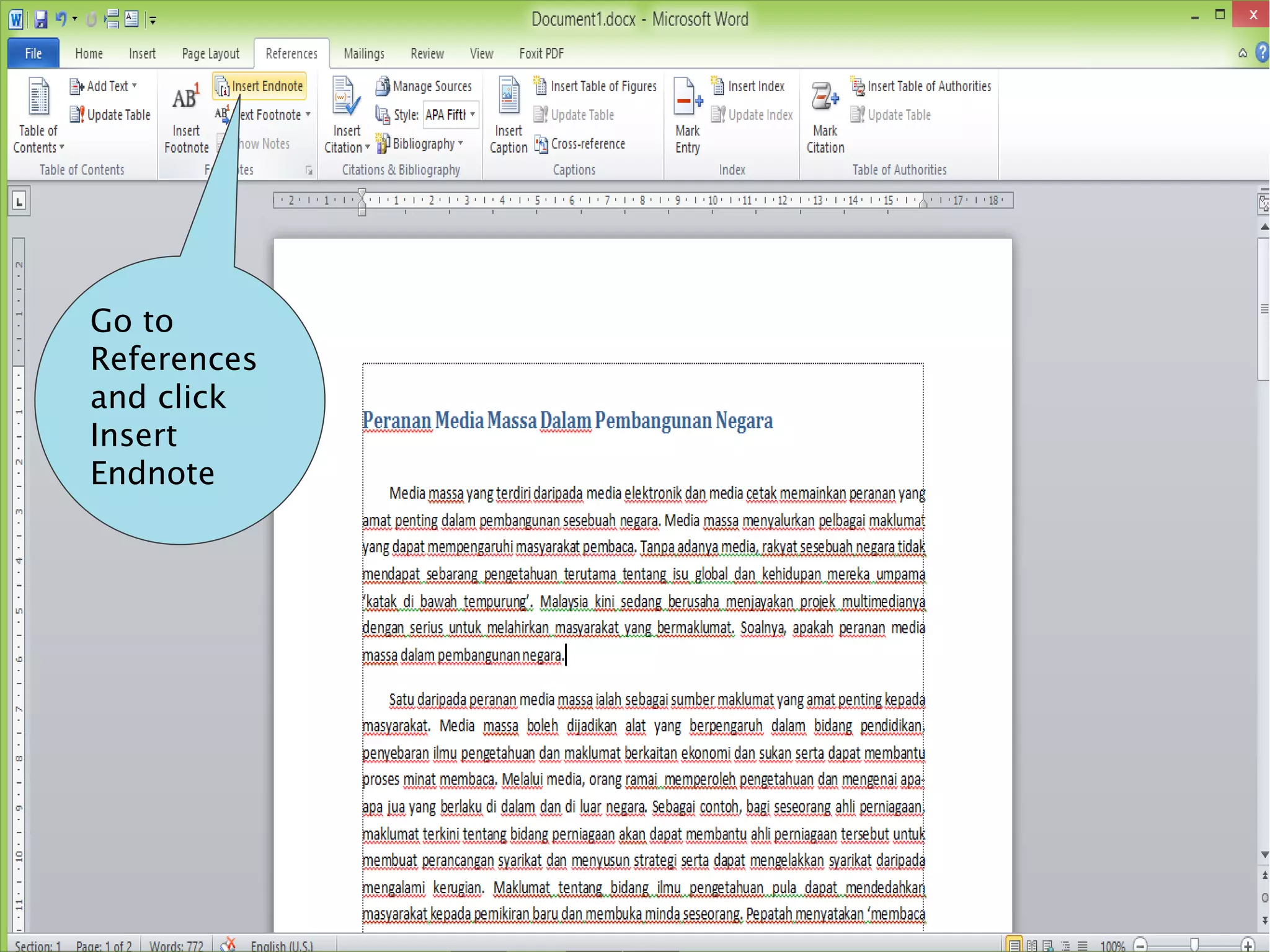Screen dimensions: 1270x952
Task: Open the citation Style combo box
Action: tap(451, 115)
